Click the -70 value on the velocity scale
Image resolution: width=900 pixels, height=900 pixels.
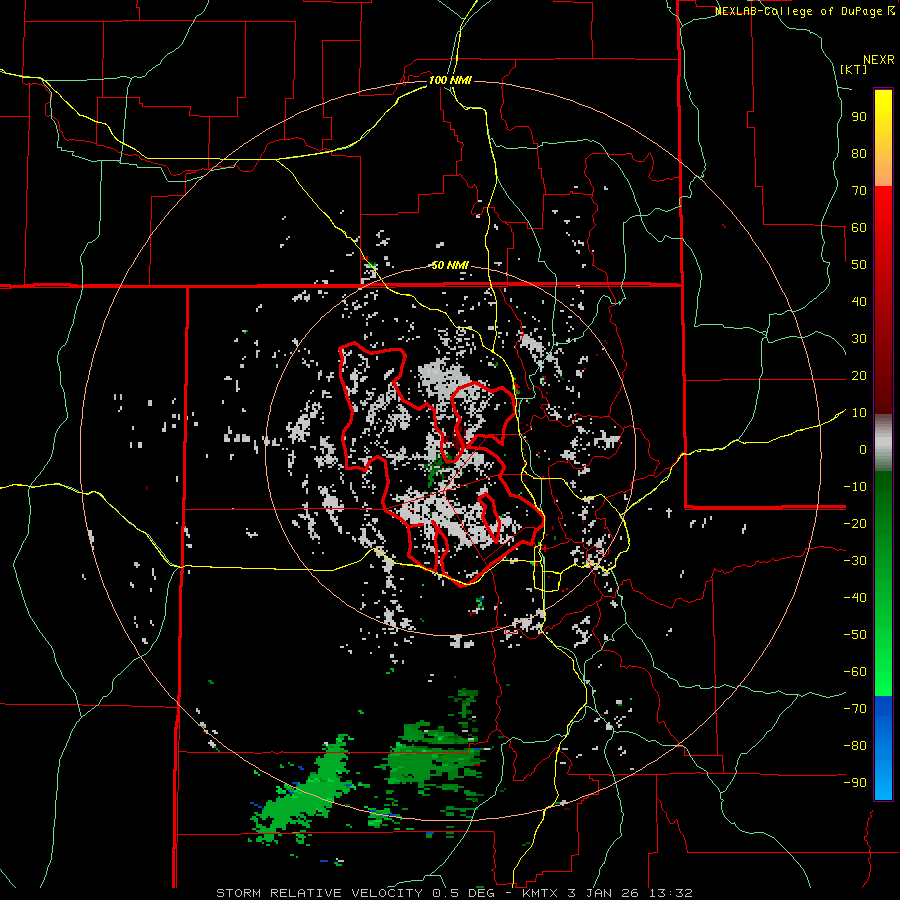pos(855,709)
